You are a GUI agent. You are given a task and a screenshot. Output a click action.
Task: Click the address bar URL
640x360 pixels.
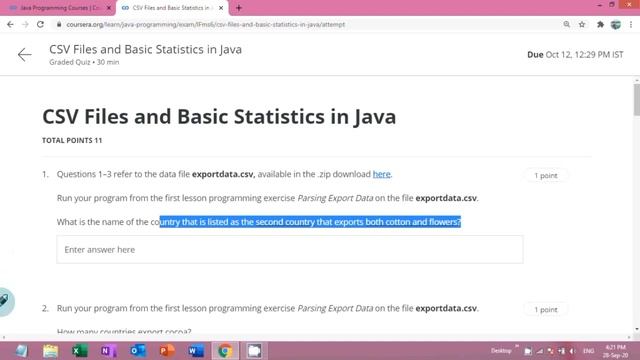(206, 24)
